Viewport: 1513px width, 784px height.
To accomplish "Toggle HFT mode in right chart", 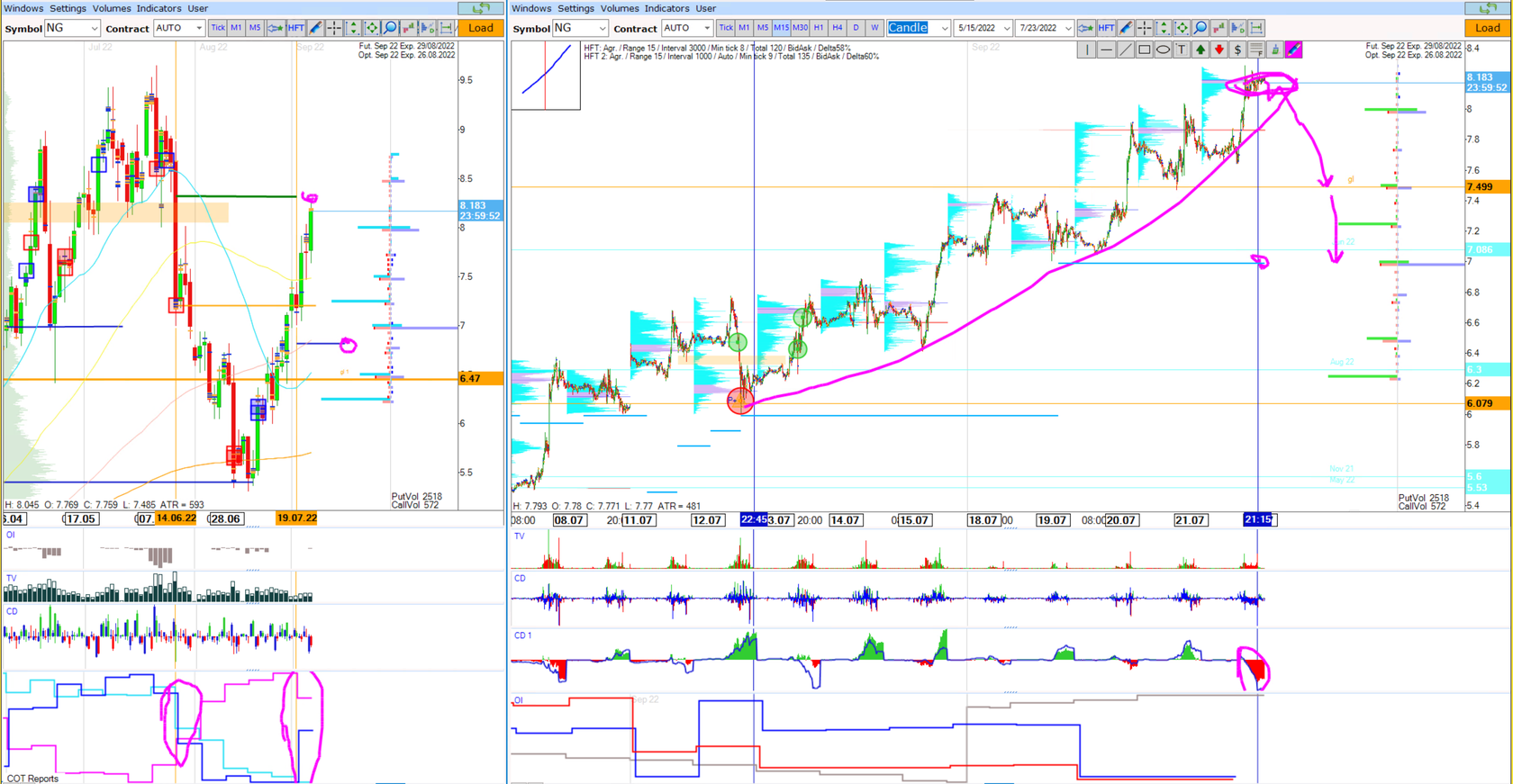I will point(1106,28).
